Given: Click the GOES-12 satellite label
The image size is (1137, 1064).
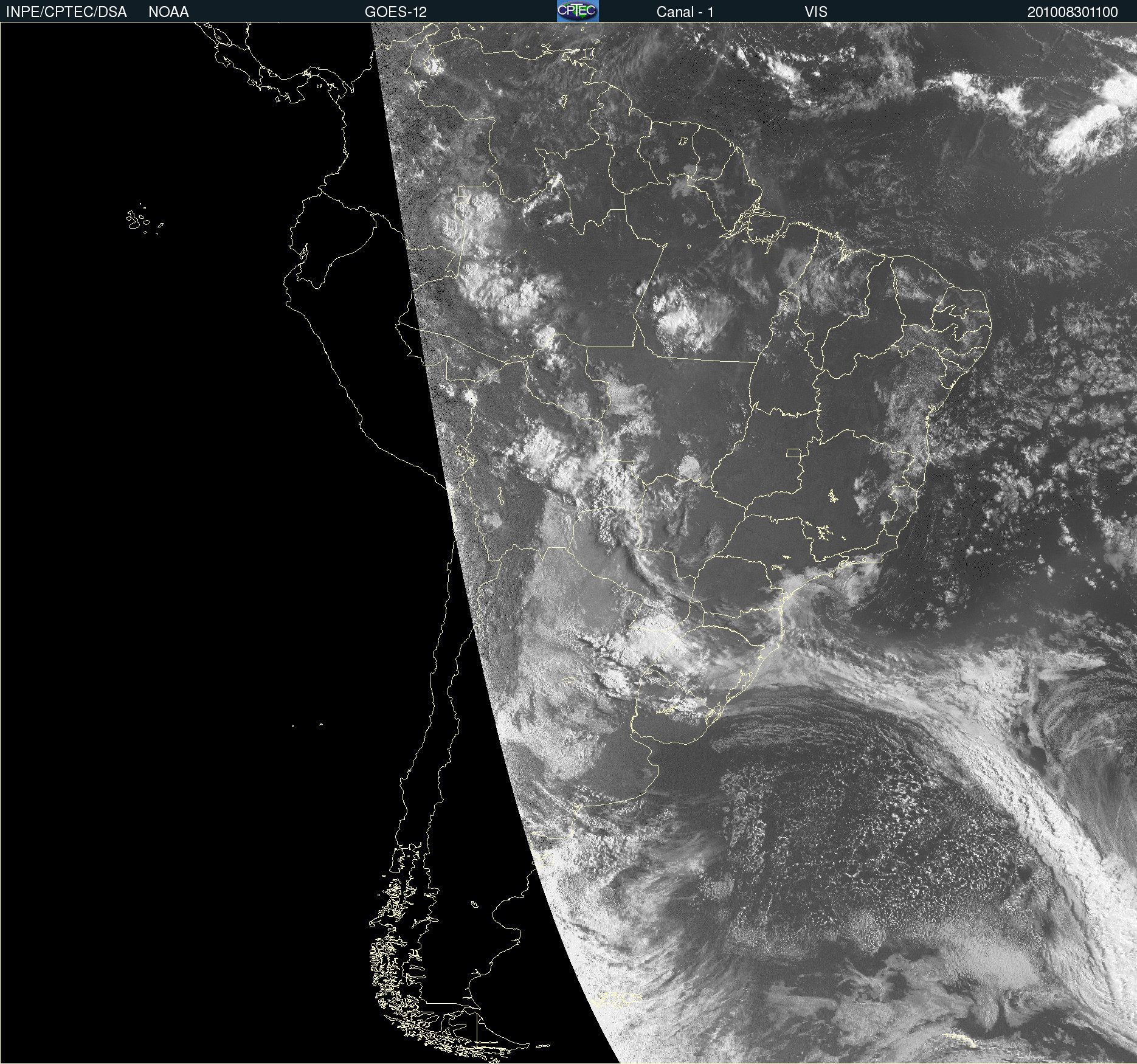Looking at the screenshot, I should point(396,12).
